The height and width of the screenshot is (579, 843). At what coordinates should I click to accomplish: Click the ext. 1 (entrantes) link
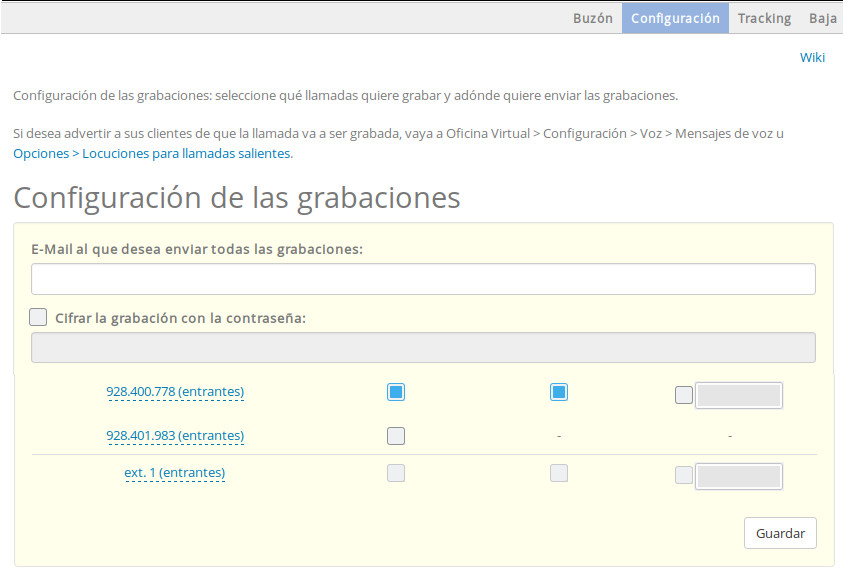(x=175, y=473)
